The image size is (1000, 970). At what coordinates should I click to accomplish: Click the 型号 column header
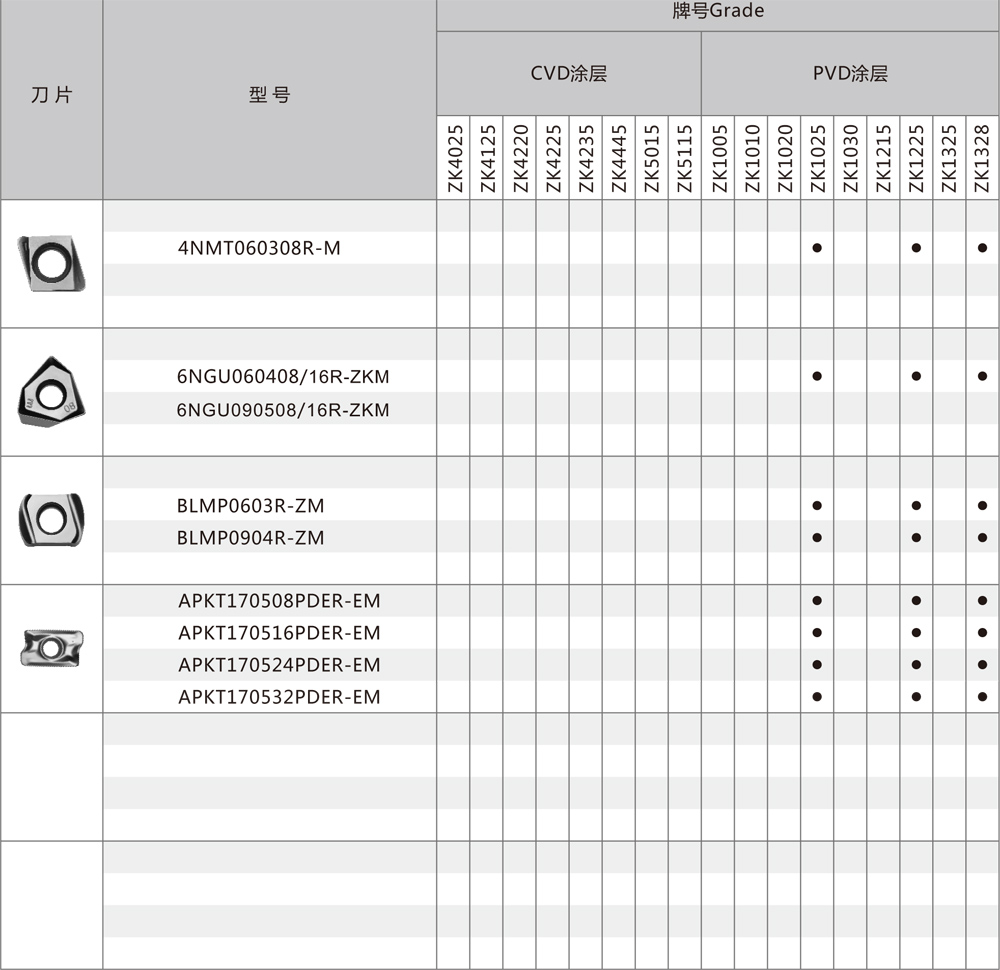coord(269,96)
